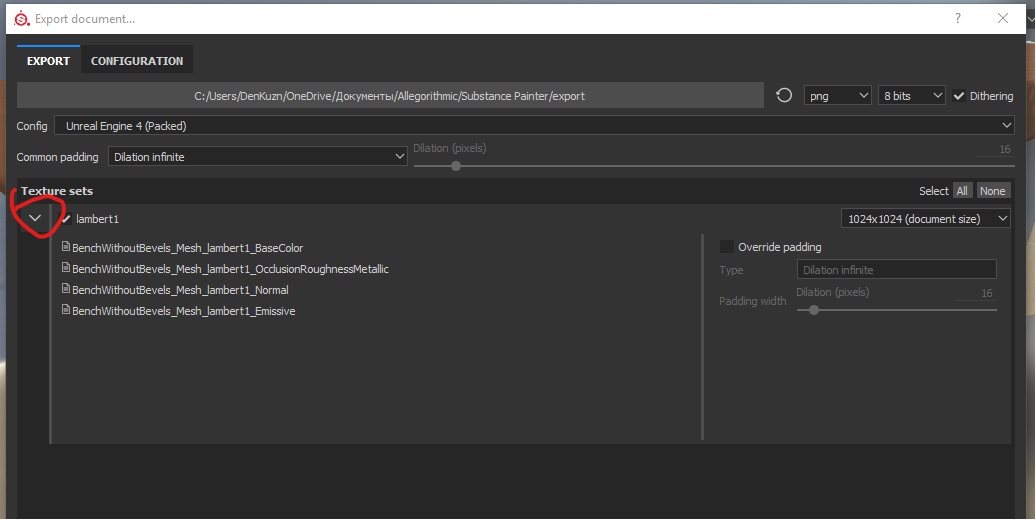The image size is (1036, 520).
Task: Click the common Dilation pixels slider handle
Action: point(456,166)
